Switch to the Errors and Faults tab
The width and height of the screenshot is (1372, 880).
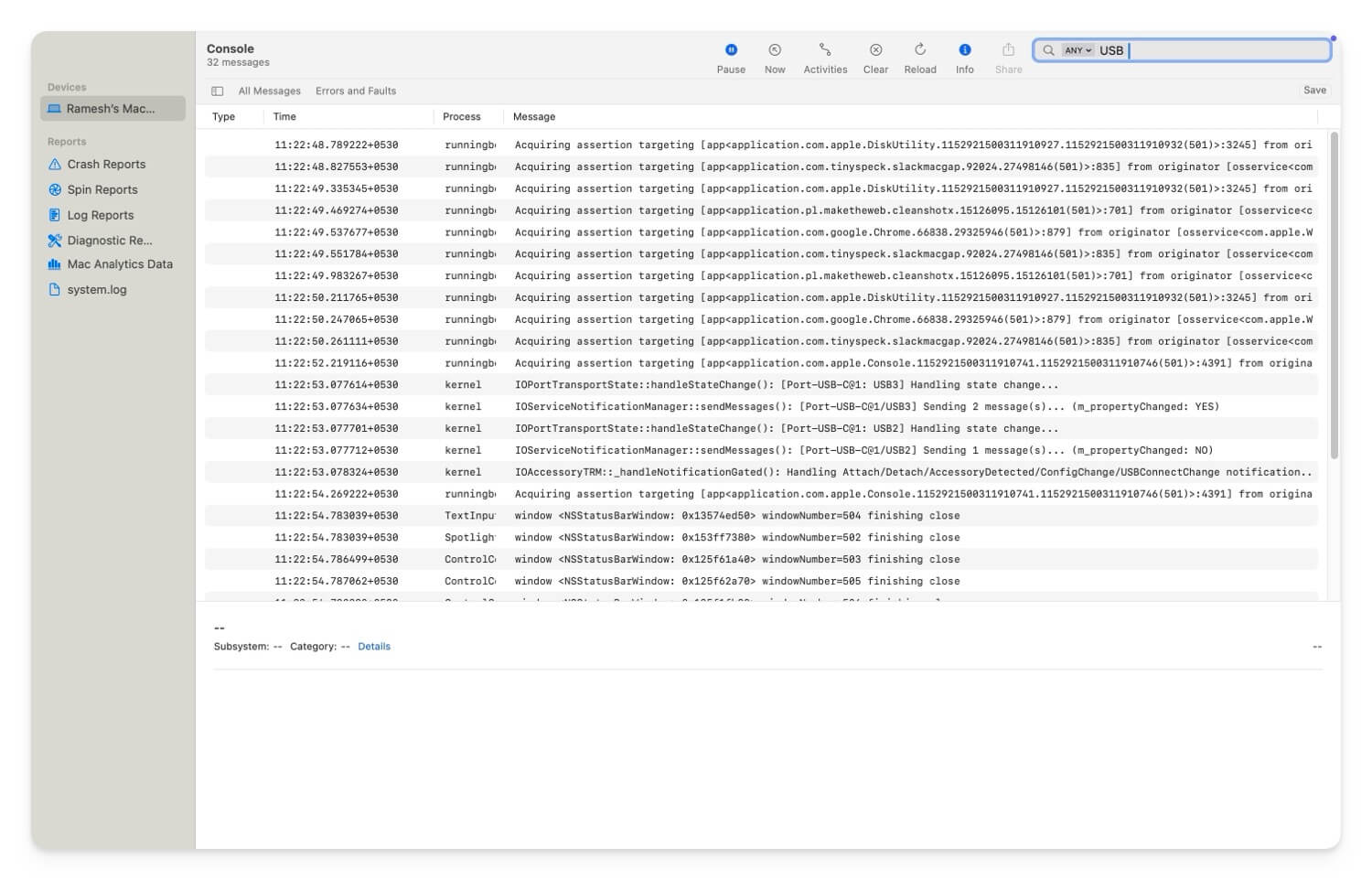pyautogui.click(x=356, y=91)
